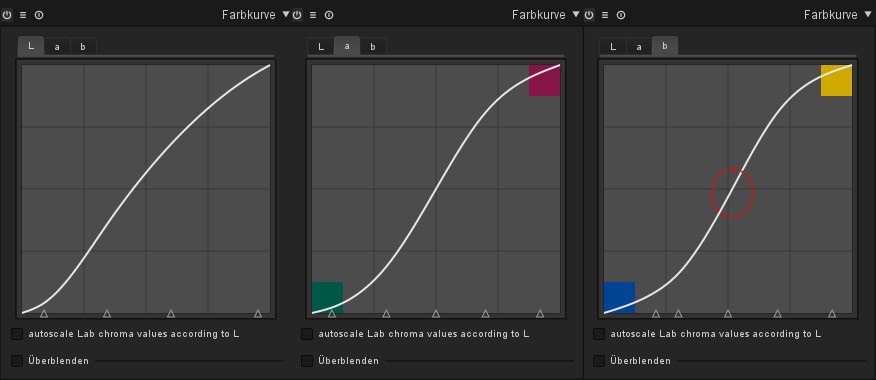Switch to the b tab in middle panel
876x380 pixels.
pos(373,47)
